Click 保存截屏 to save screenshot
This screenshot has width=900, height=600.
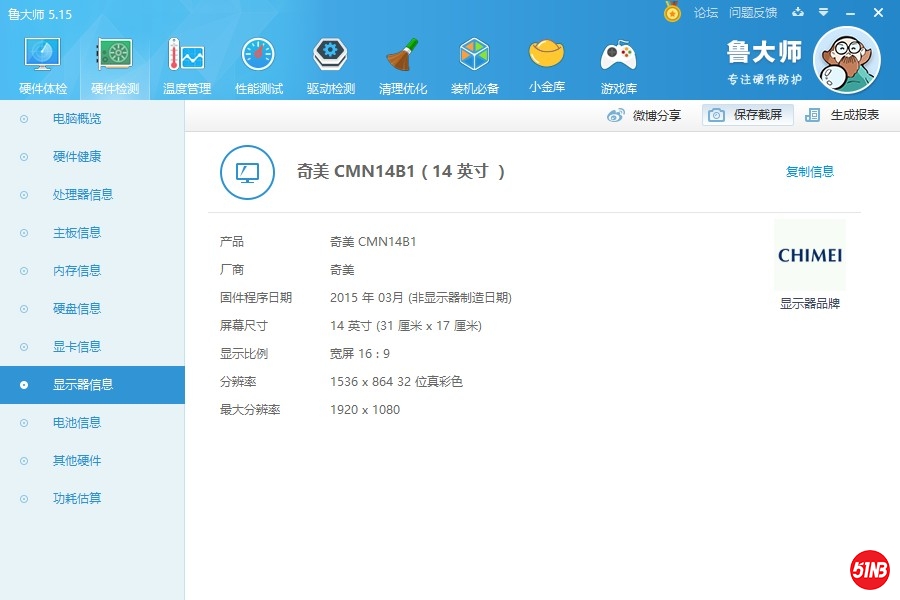(747, 115)
